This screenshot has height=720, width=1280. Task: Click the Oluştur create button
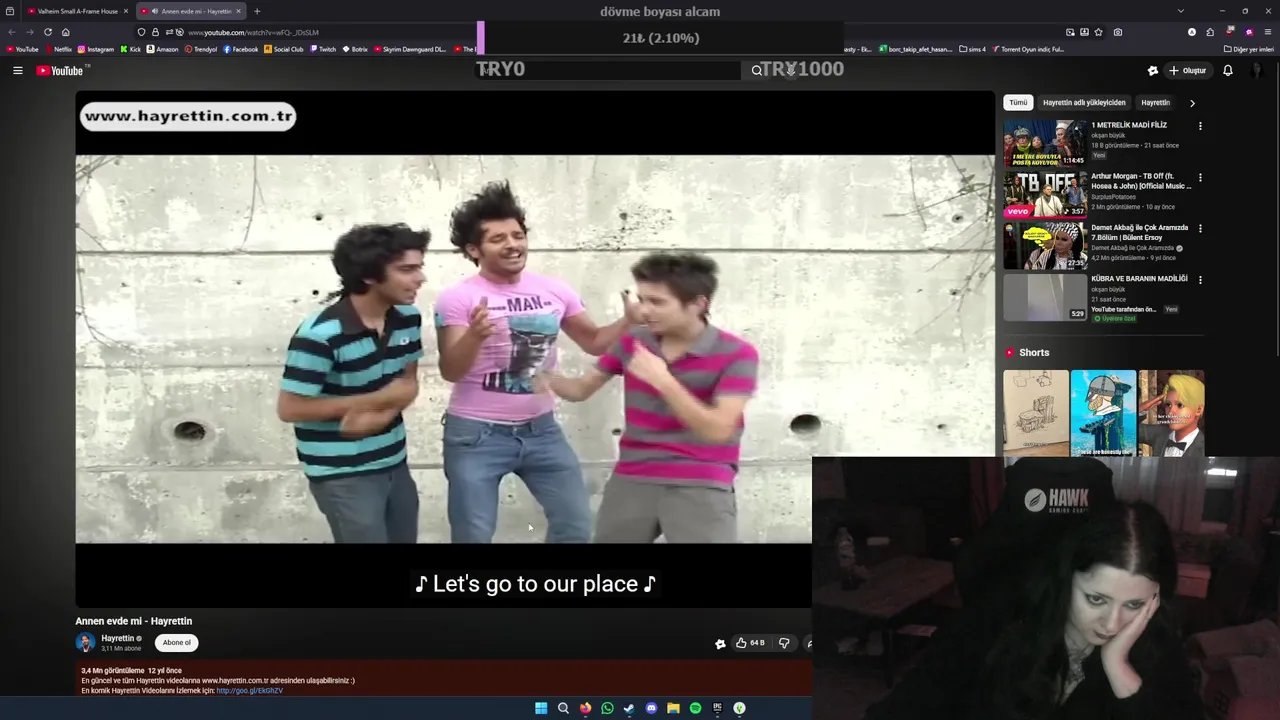point(1188,70)
